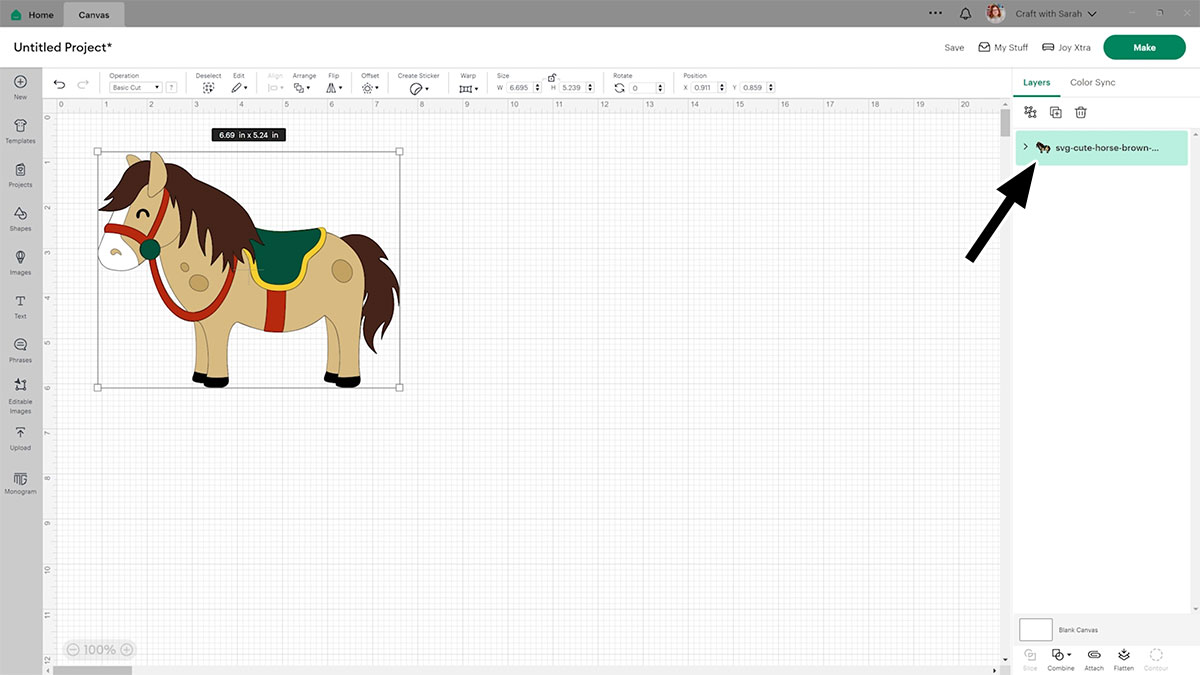The height and width of the screenshot is (675, 1200).
Task: Zoom in with the plus button
Action: pos(126,650)
